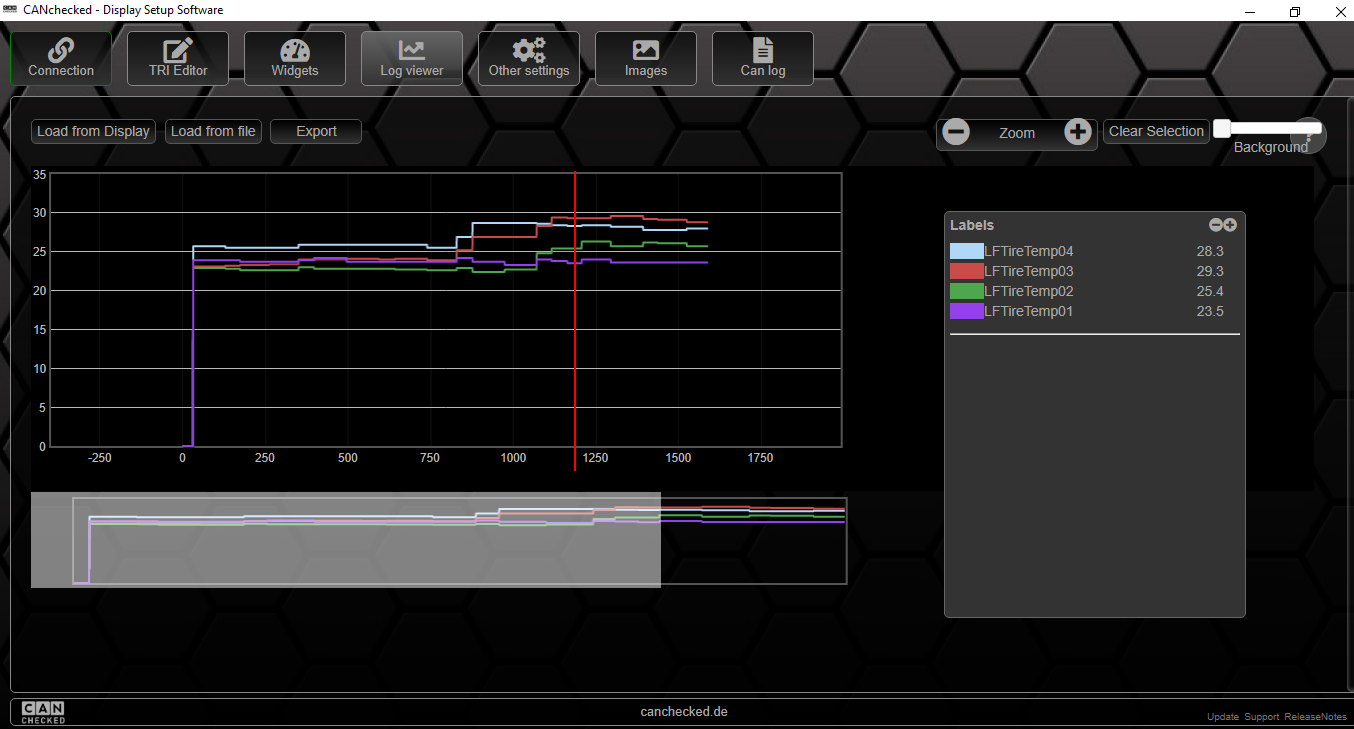1354x729 pixels.
Task: Minimize the CANchecked window
Action: pos(1250,11)
